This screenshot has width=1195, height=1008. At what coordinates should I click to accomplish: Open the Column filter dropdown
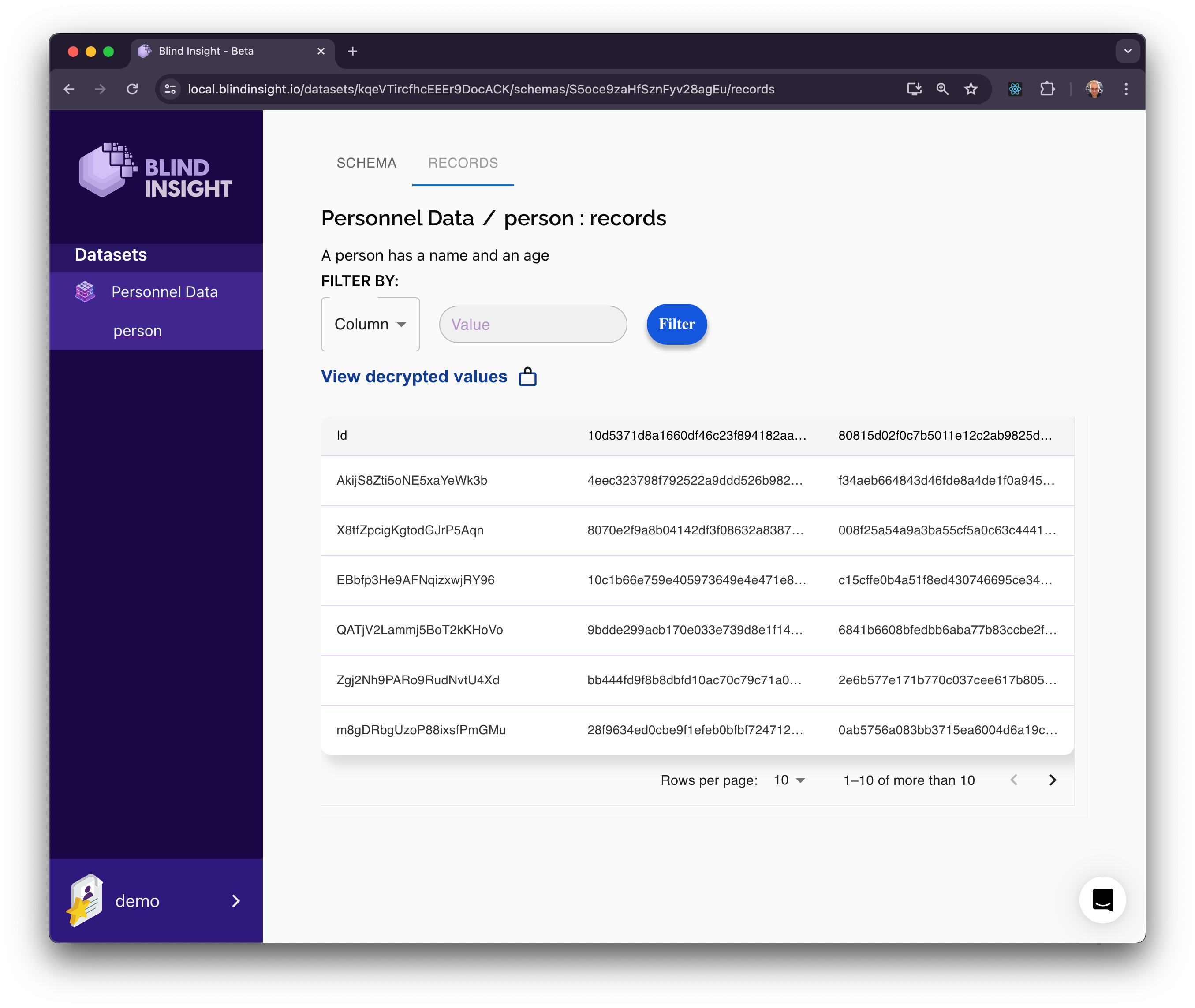point(370,325)
